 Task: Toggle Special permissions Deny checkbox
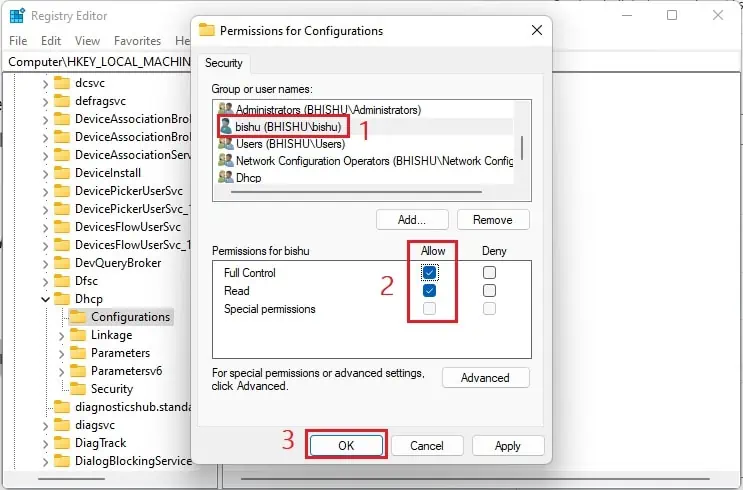click(x=489, y=309)
